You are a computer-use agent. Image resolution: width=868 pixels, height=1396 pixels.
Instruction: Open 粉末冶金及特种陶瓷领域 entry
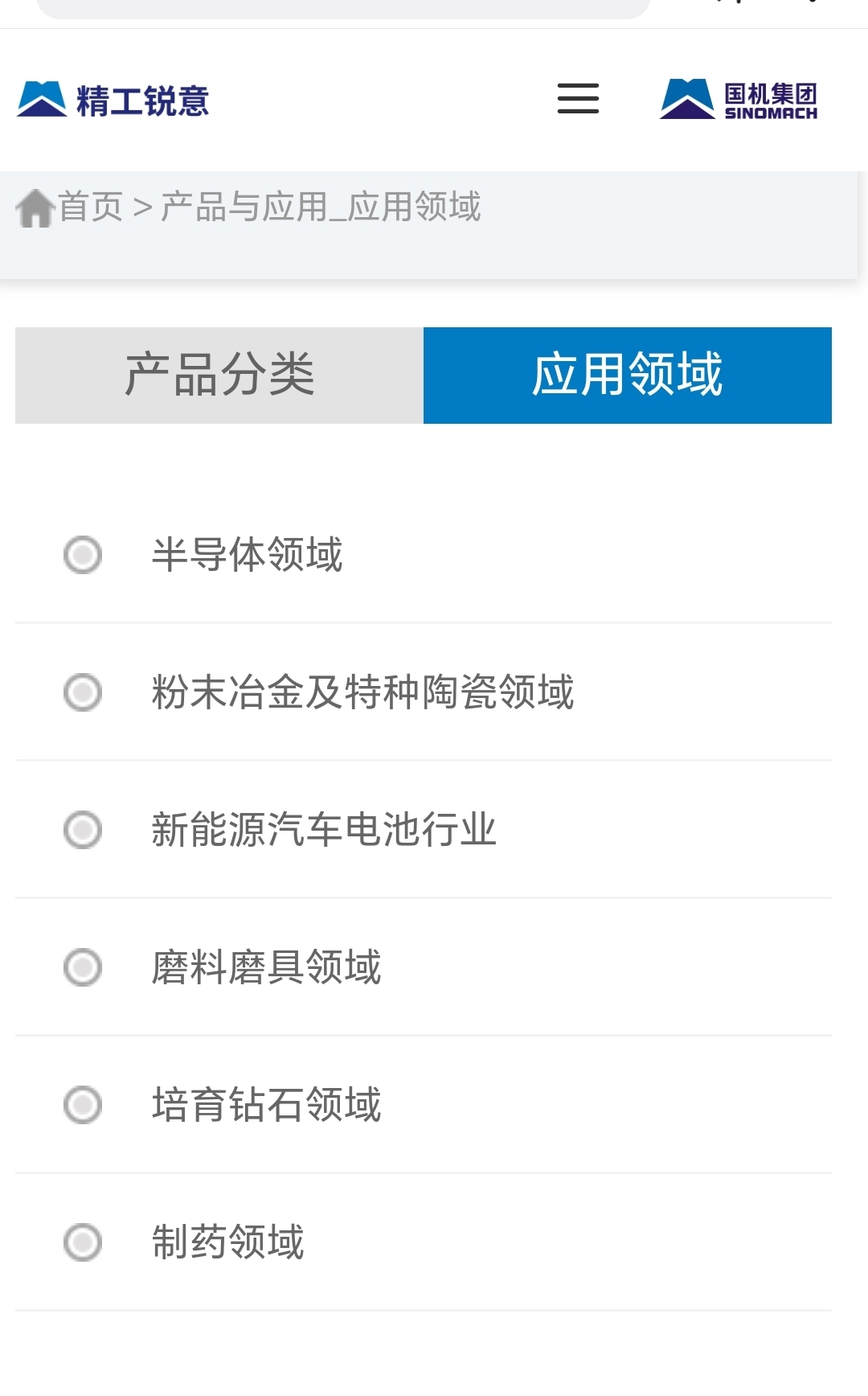click(x=363, y=692)
